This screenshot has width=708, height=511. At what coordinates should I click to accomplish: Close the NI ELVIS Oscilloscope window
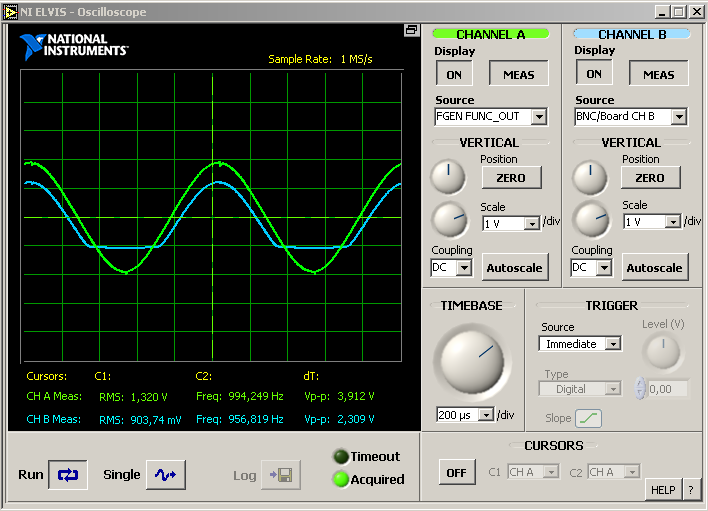(x=697, y=12)
